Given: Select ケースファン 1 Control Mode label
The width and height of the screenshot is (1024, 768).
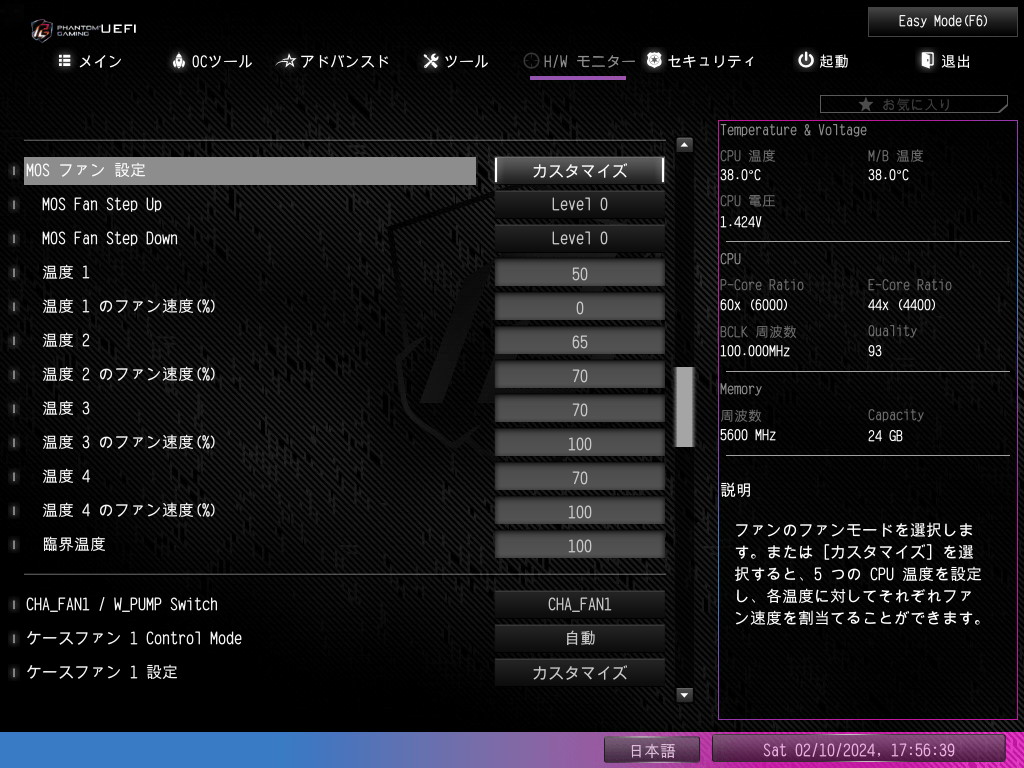Looking at the screenshot, I should 134,638.
